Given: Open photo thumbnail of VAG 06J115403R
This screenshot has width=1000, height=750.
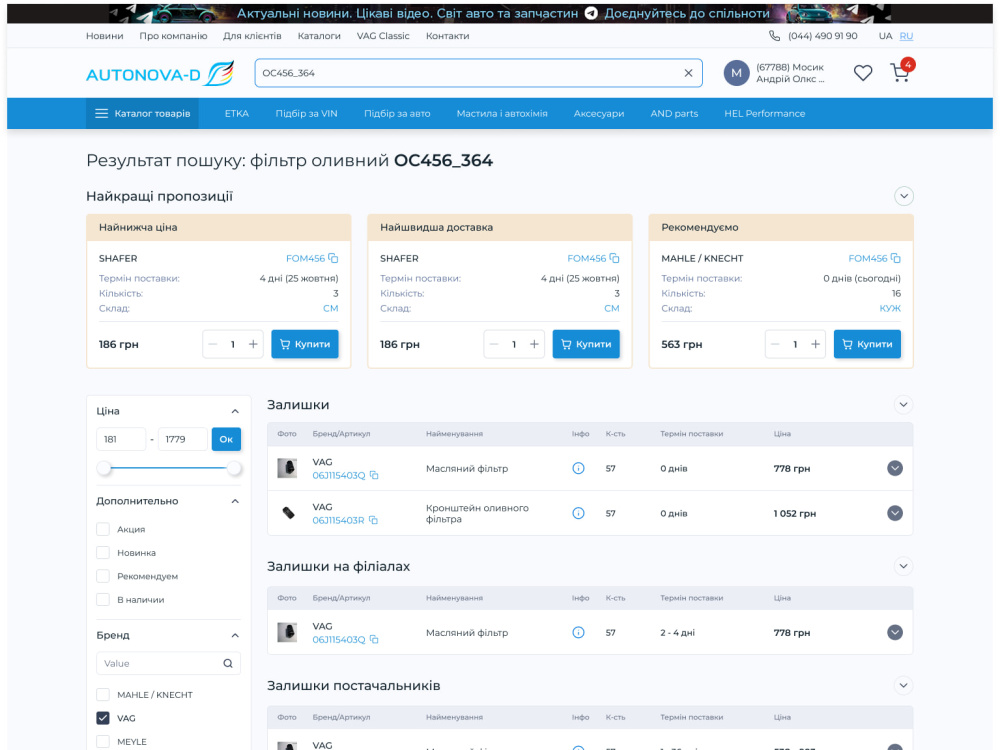Looking at the screenshot, I should 288,513.
